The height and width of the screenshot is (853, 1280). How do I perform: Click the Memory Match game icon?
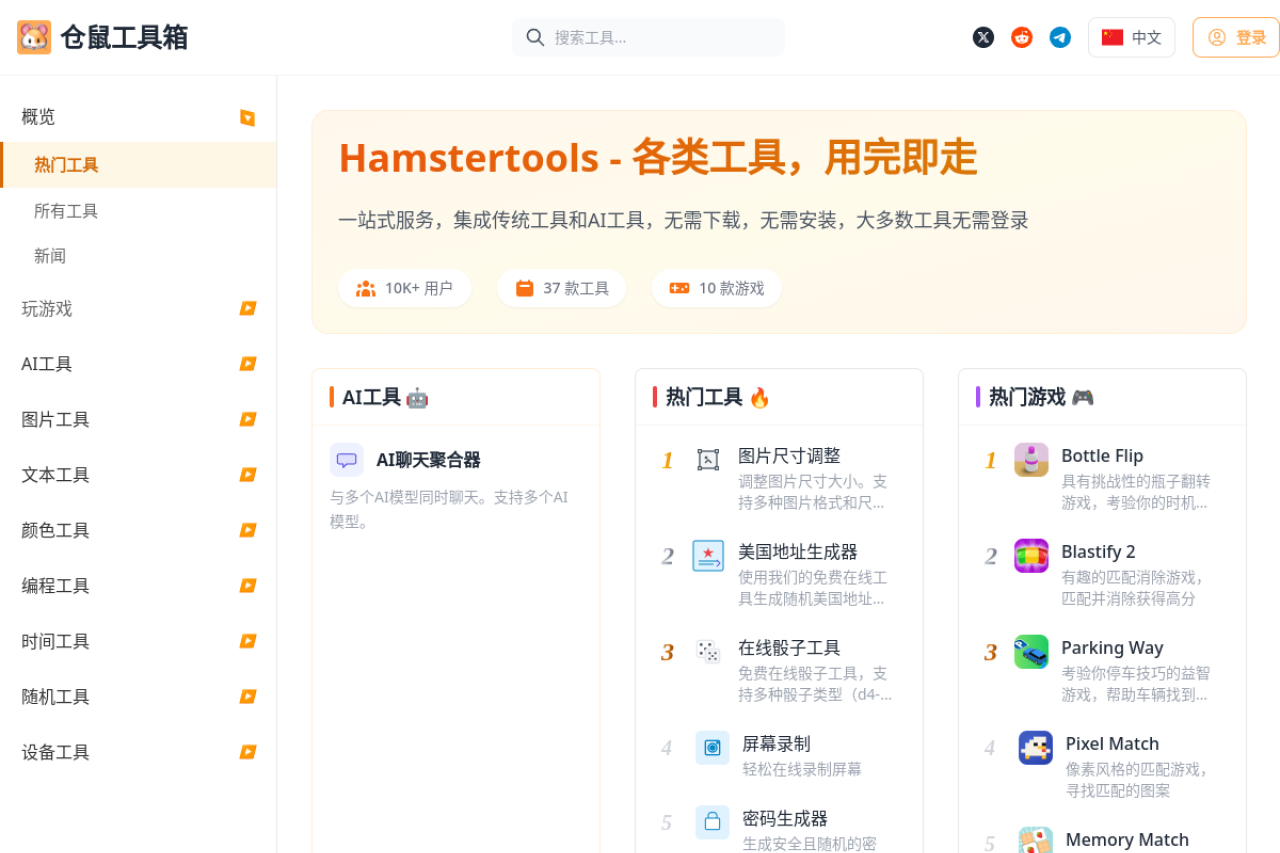(1035, 840)
